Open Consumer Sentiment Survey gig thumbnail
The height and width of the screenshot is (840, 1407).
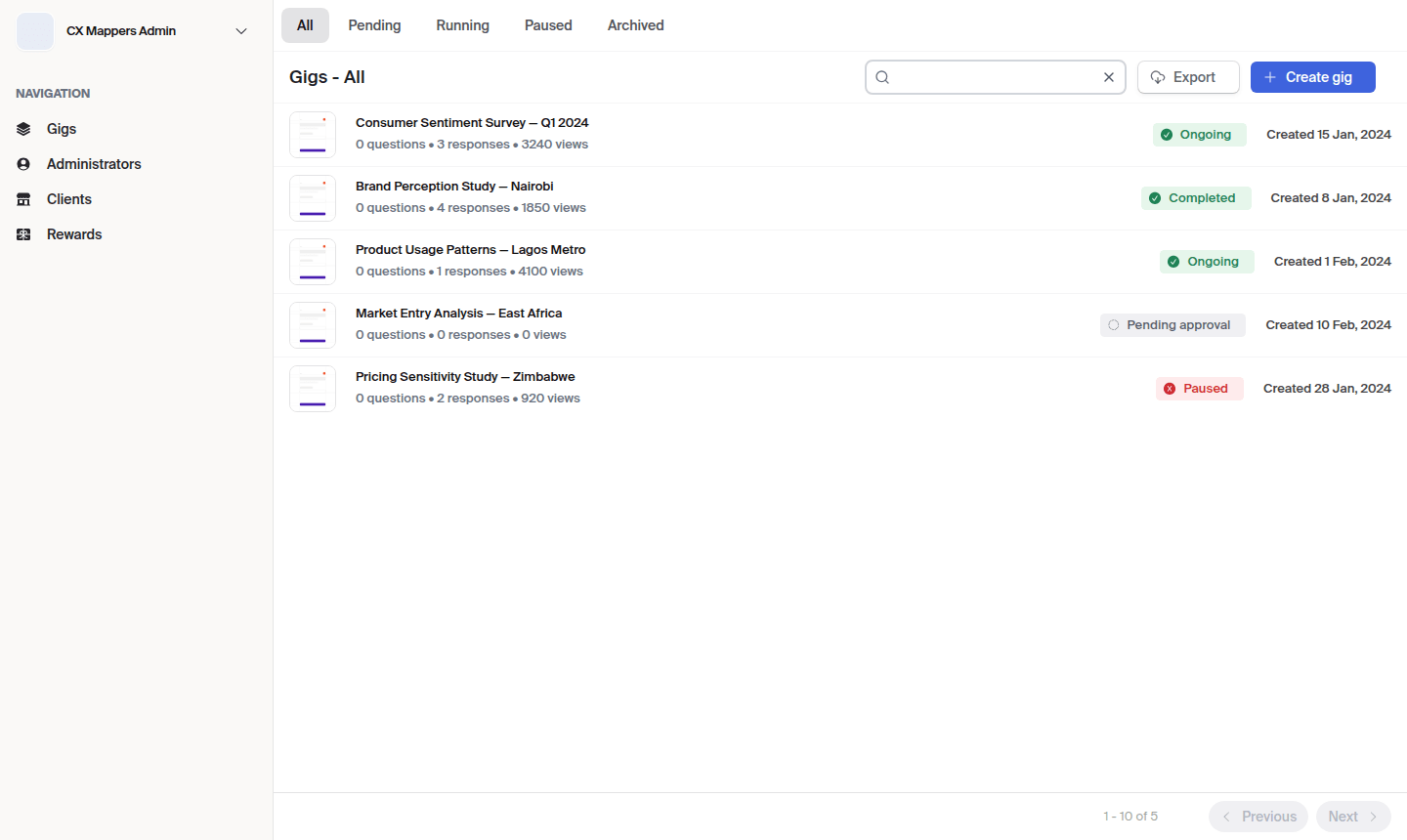[313, 135]
